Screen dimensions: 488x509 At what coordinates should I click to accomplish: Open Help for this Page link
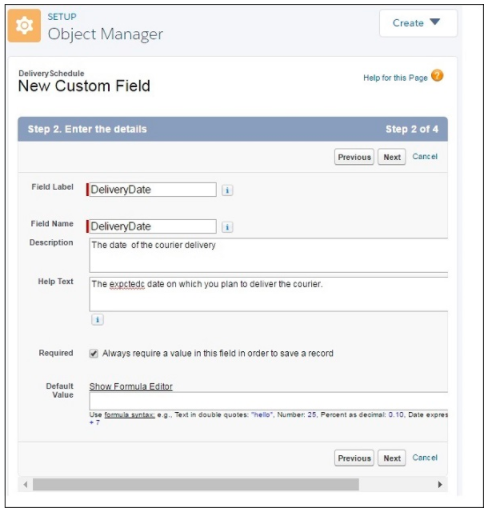pos(395,78)
